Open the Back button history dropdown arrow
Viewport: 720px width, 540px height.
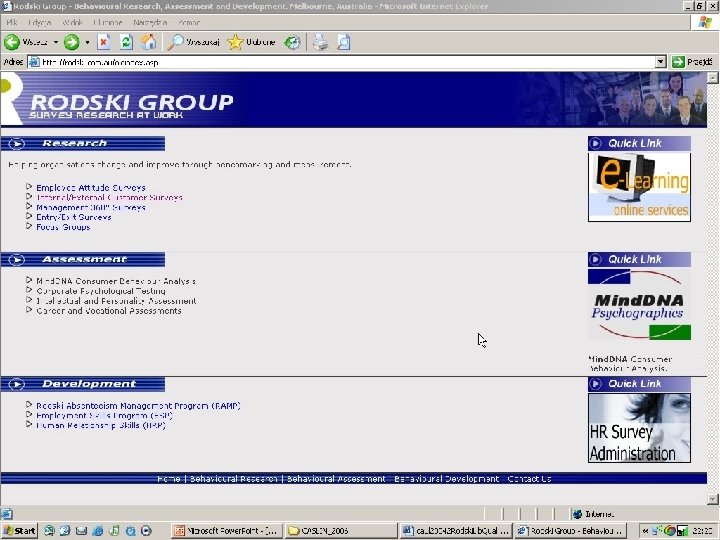pyautogui.click(x=56, y=42)
